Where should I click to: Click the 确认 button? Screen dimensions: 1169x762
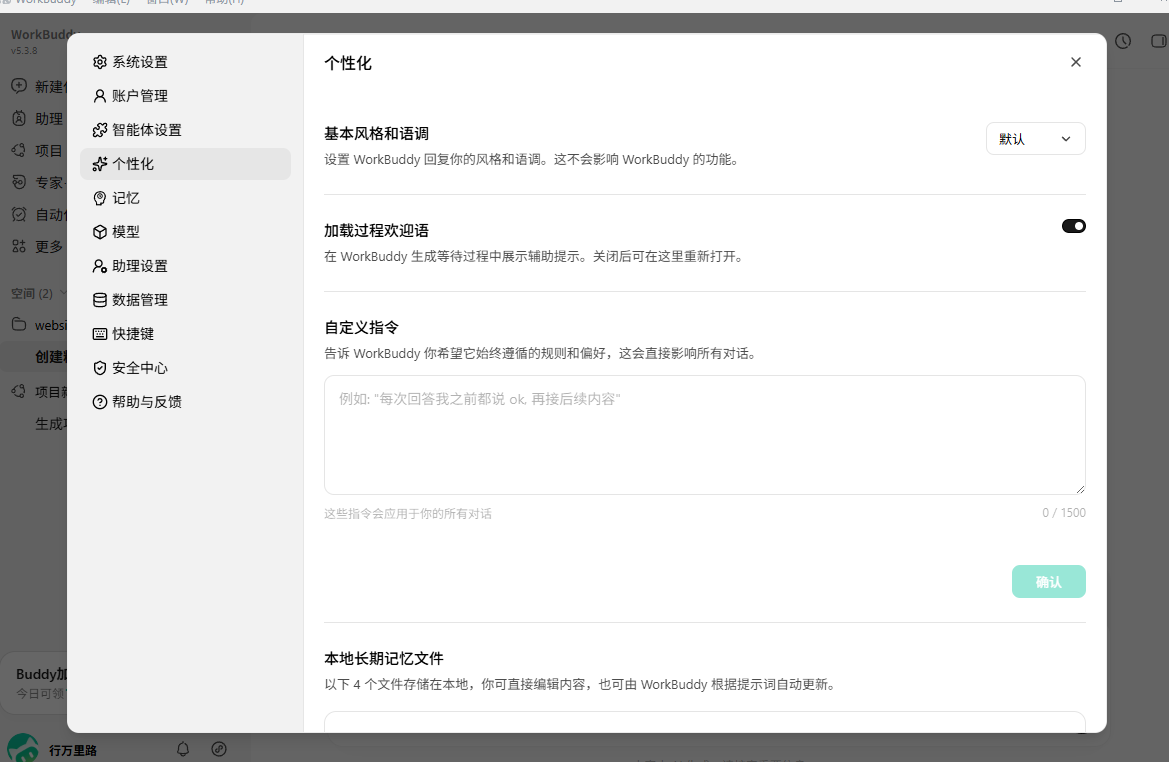(x=1048, y=582)
